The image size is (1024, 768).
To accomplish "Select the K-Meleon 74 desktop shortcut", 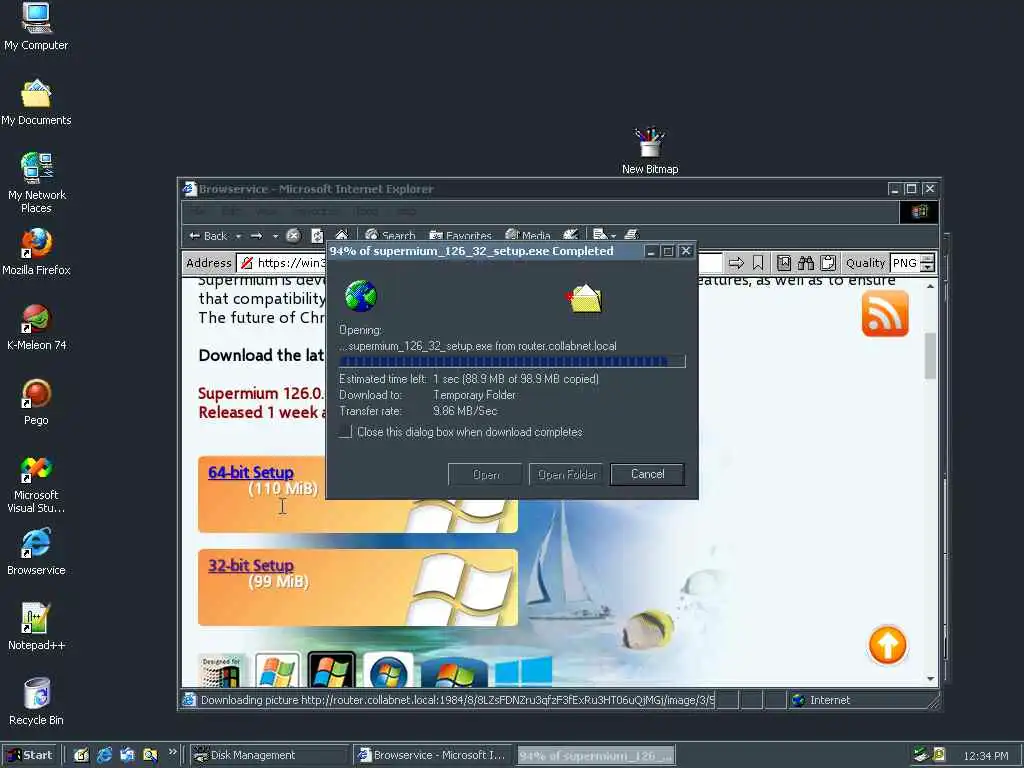I will [x=37, y=327].
